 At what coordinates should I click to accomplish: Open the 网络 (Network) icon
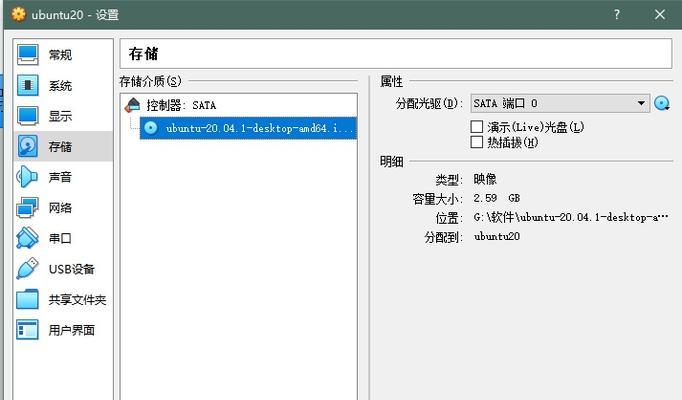pos(28,207)
